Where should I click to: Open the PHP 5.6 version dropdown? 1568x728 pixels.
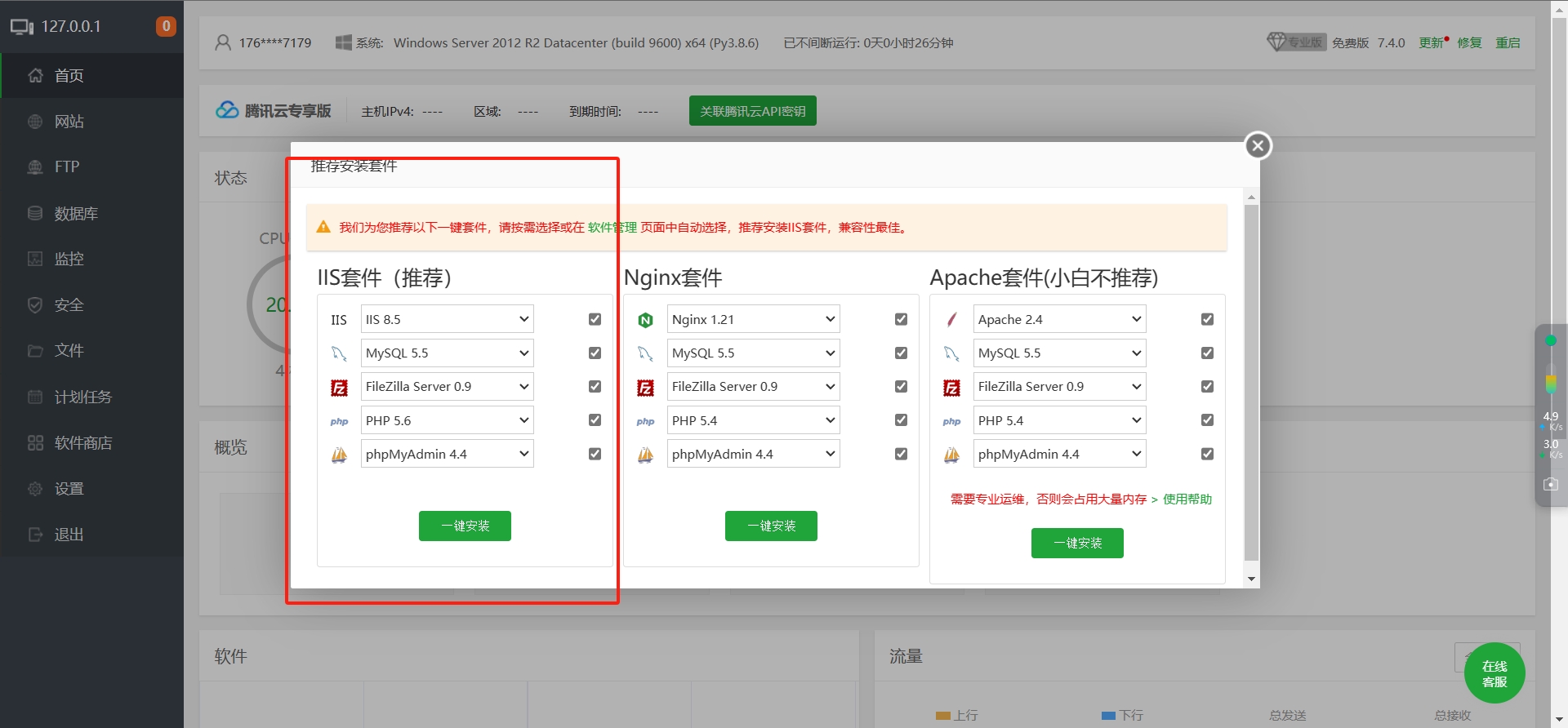pos(447,420)
